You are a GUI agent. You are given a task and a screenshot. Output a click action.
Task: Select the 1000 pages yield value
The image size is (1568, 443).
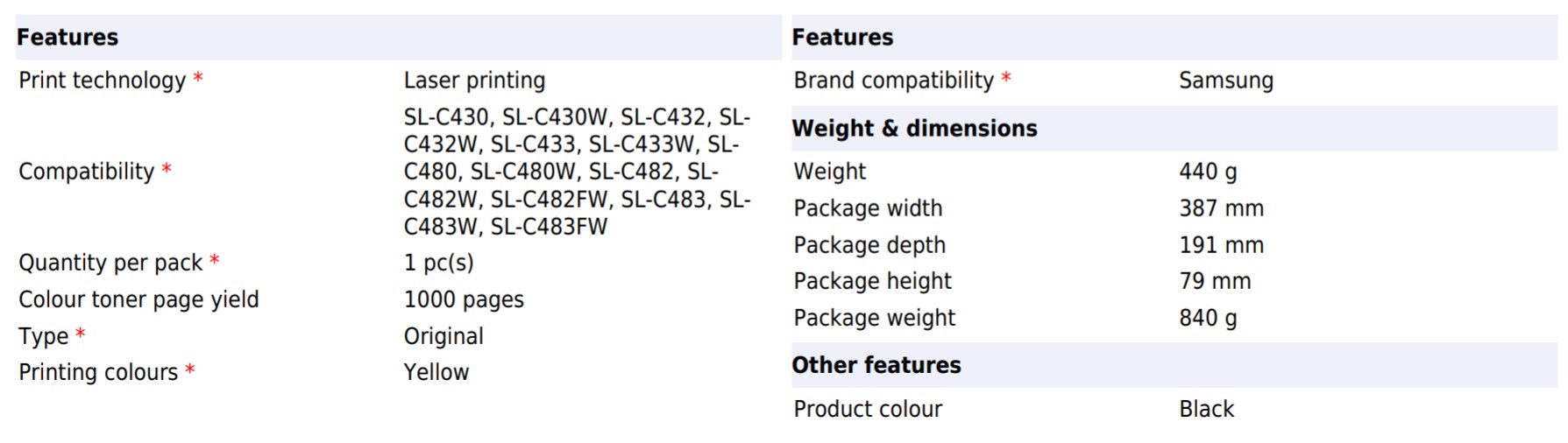tap(464, 299)
